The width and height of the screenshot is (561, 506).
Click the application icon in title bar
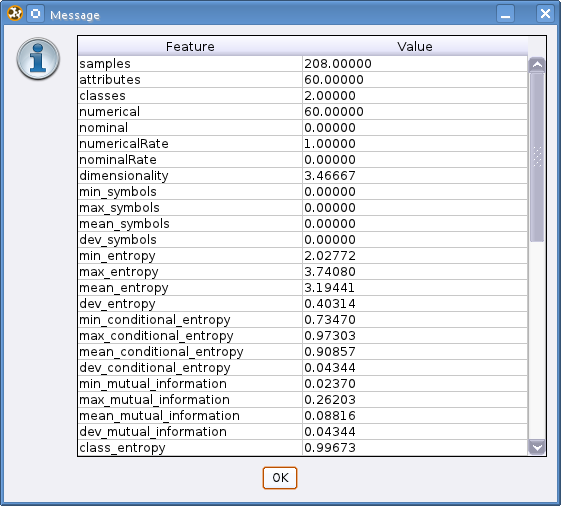[15, 14]
